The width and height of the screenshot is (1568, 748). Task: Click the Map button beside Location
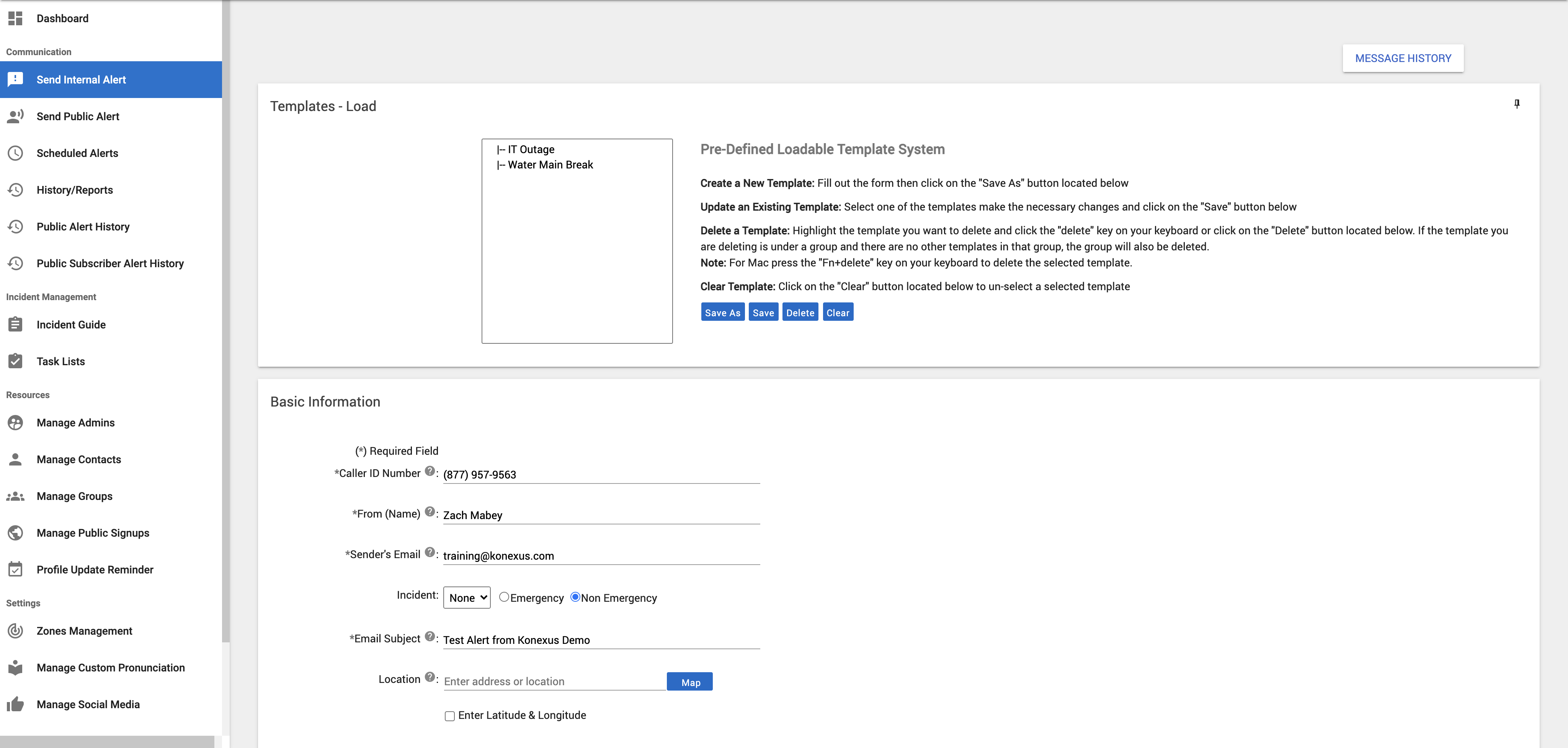(x=690, y=682)
